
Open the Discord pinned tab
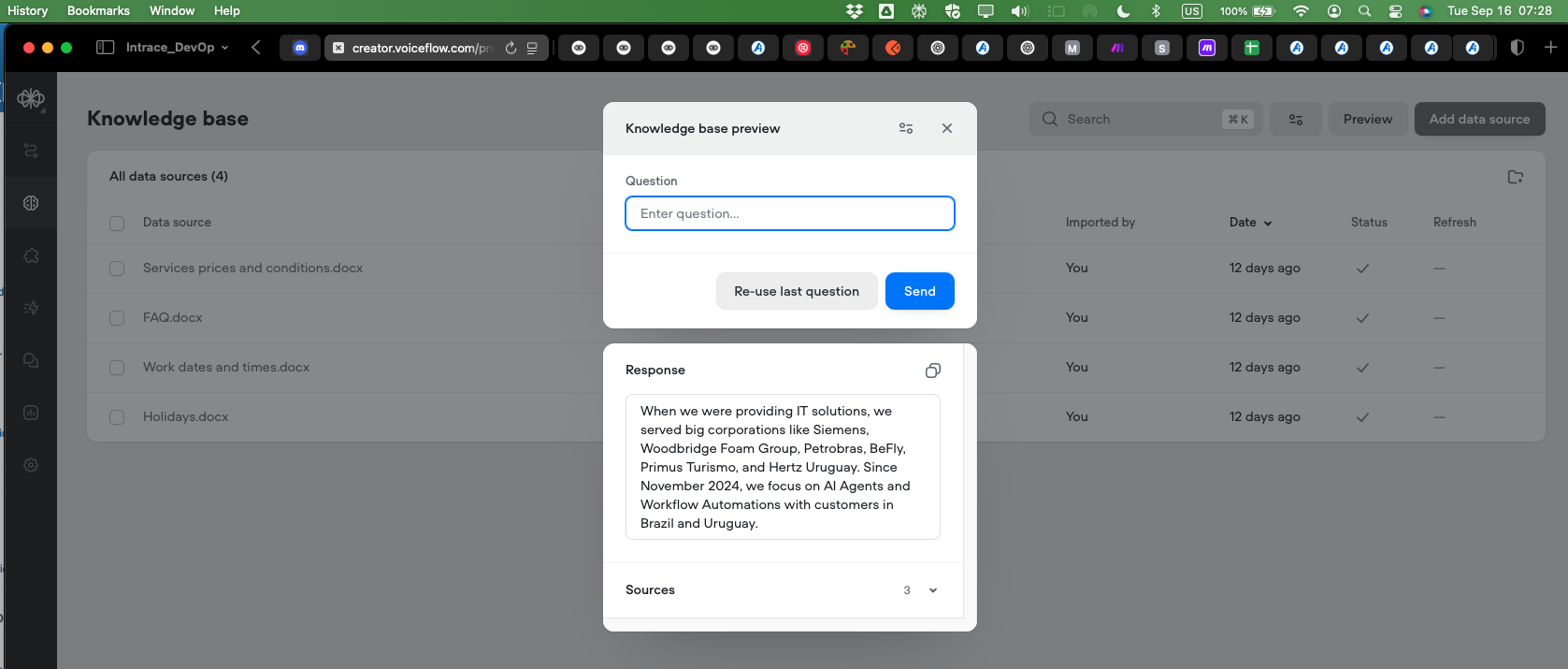pyautogui.click(x=300, y=48)
